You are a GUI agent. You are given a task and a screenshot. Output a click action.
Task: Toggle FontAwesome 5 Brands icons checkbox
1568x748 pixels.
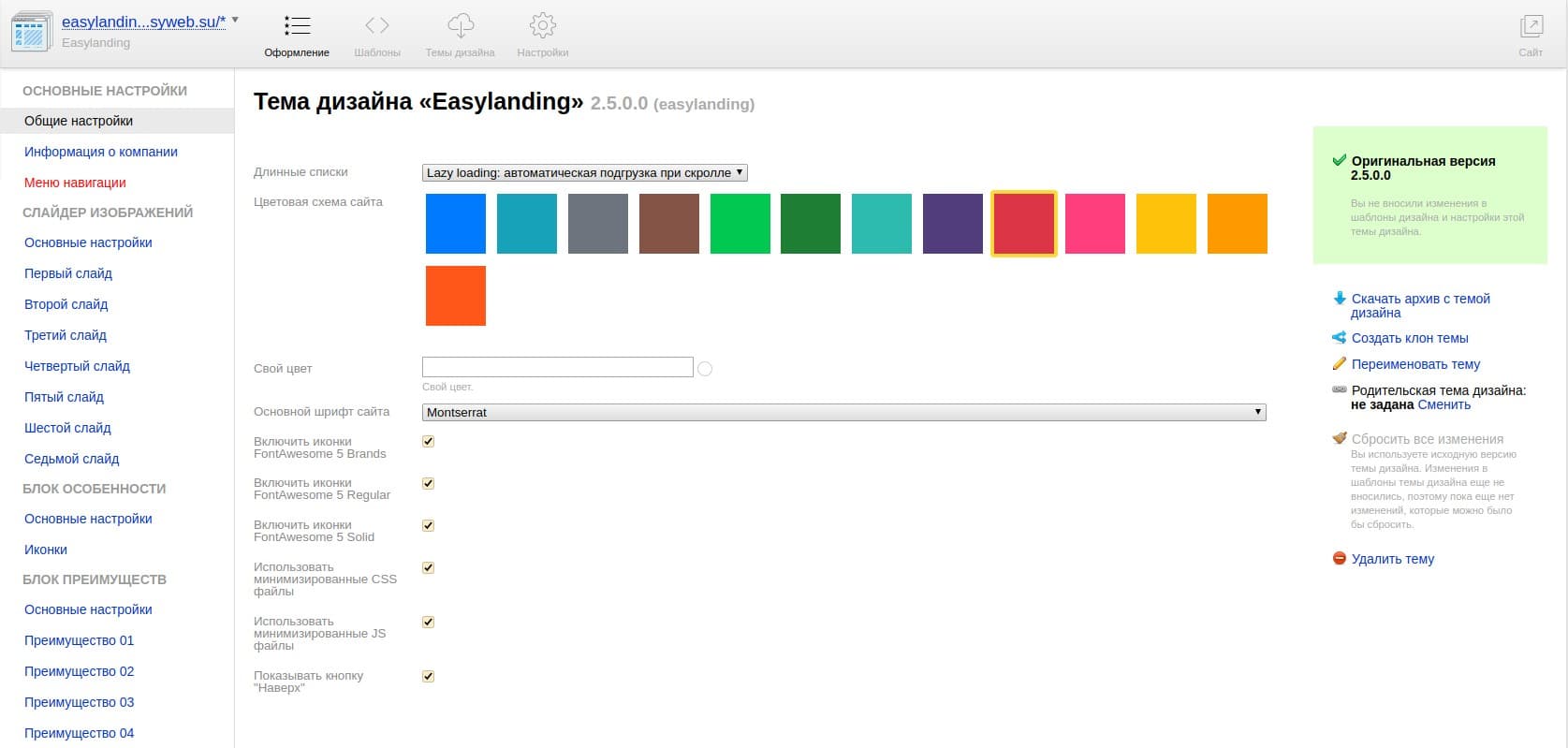coord(428,442)
